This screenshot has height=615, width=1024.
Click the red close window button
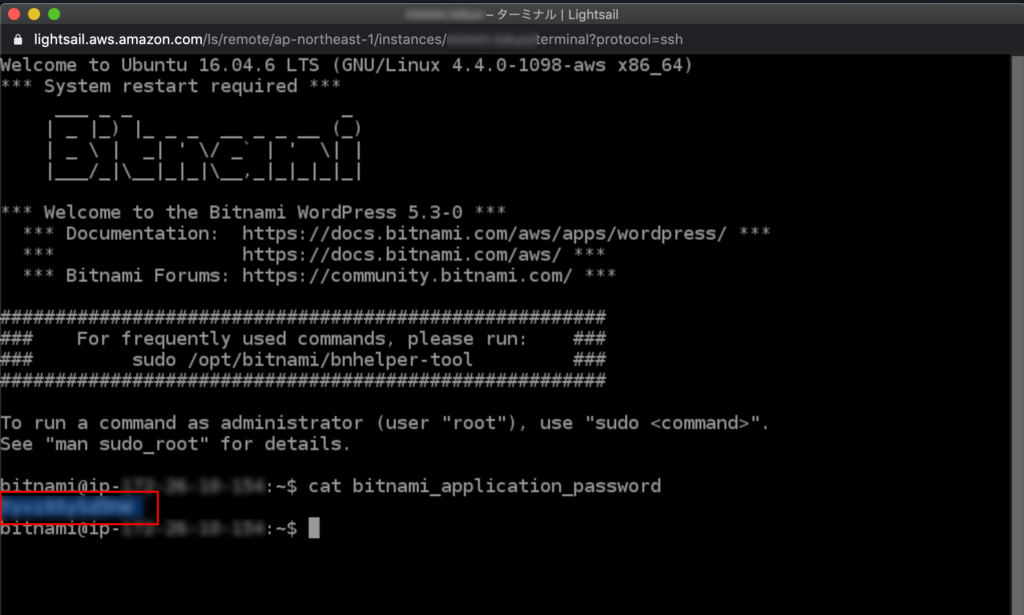(x=14, y=14)
